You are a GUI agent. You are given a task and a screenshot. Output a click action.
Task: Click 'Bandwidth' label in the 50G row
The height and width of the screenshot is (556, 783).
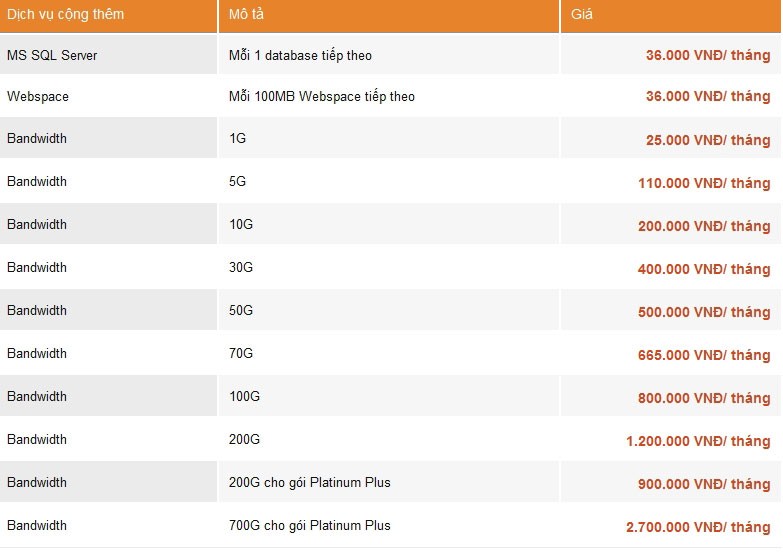coord(37,310)
